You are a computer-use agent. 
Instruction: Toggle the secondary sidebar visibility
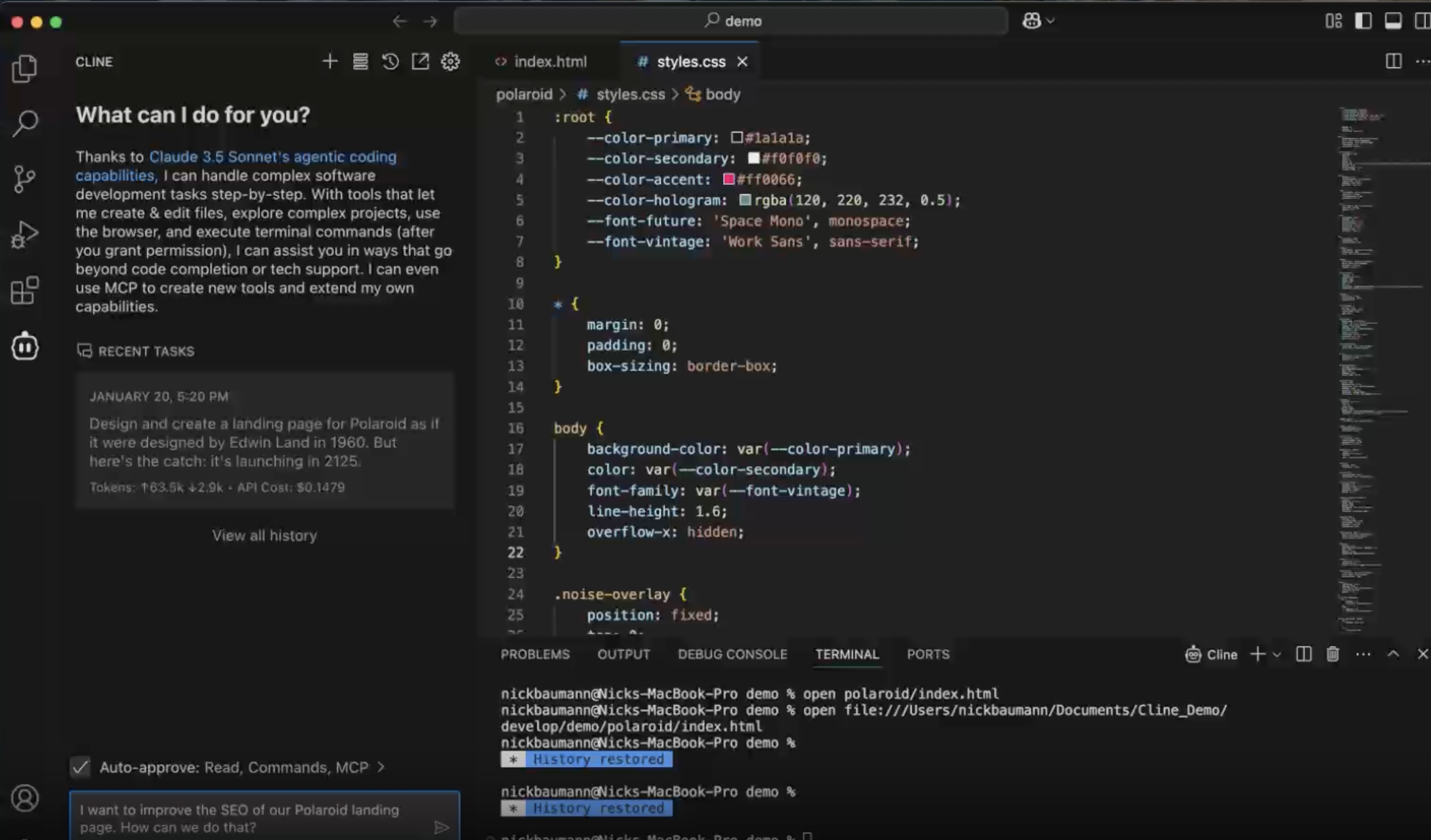[1422, 21]
